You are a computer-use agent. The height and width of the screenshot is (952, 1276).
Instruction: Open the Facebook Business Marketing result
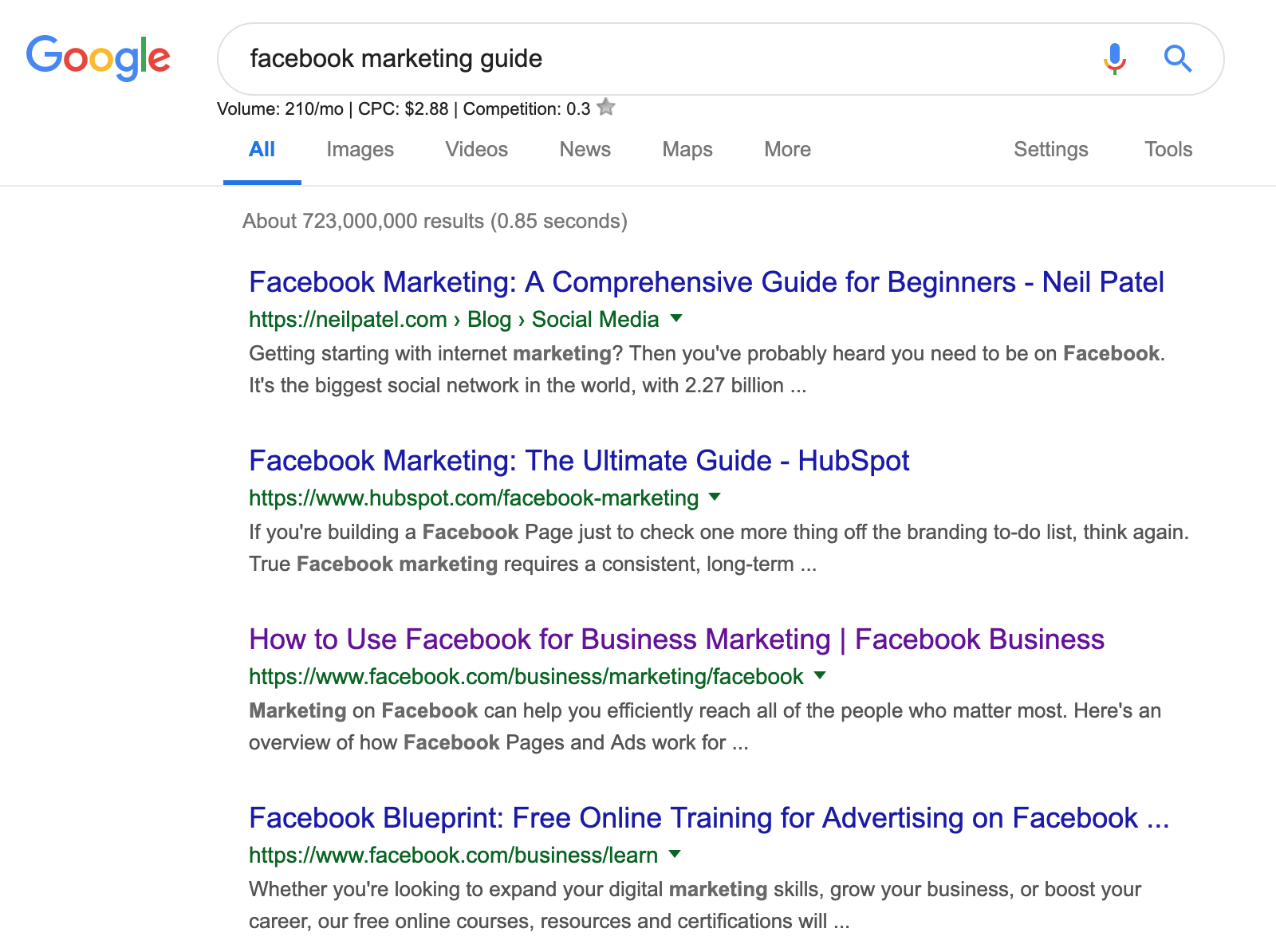point(676,639)
